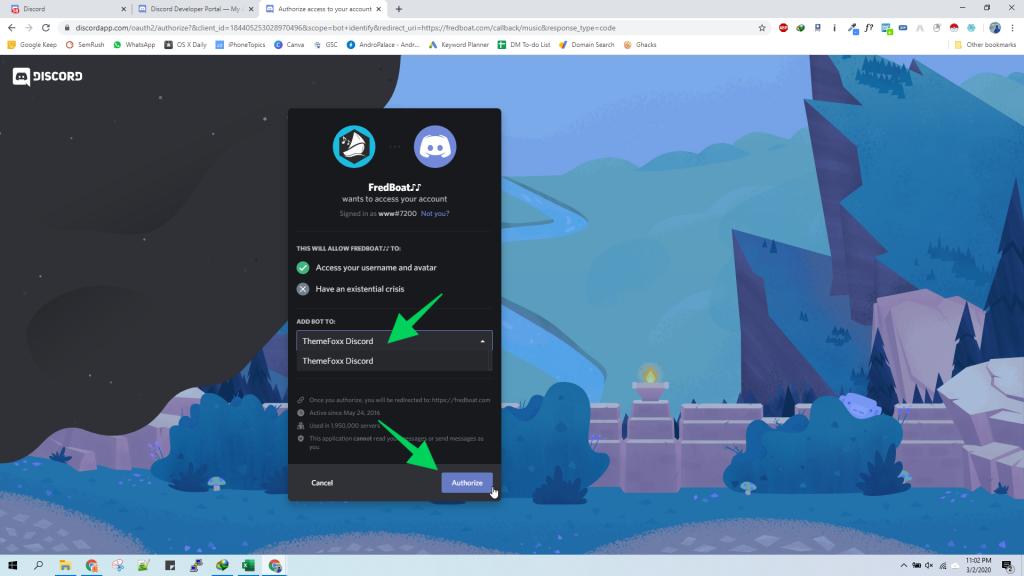Click the shield icon beside cannot read messages
Screen dimensions: 1024x576
coord(301,439)
